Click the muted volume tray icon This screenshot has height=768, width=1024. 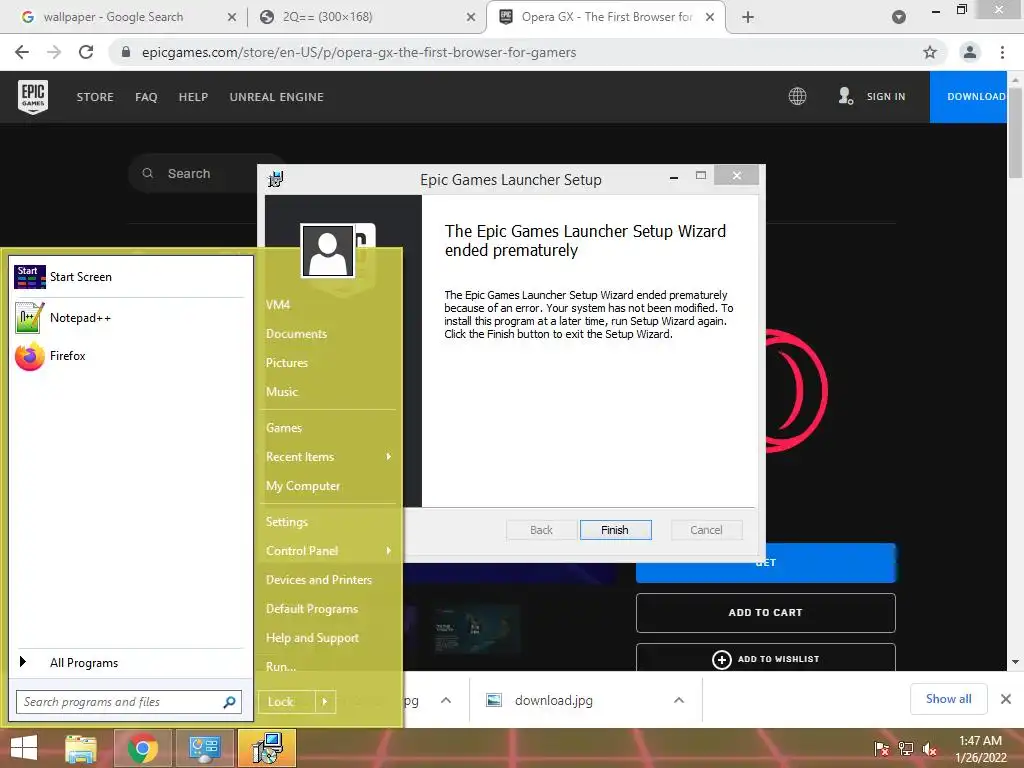929,749
